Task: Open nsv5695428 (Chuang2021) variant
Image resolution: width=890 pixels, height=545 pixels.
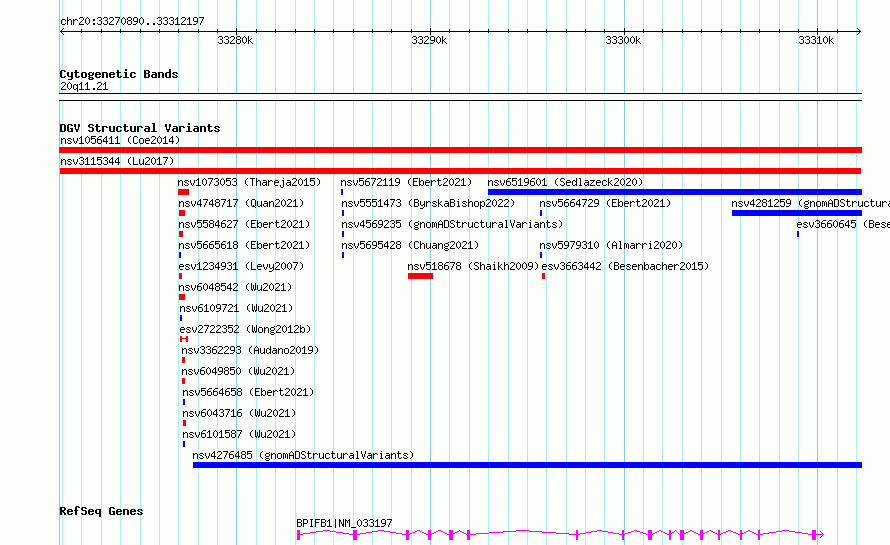Action: (410, 245)
